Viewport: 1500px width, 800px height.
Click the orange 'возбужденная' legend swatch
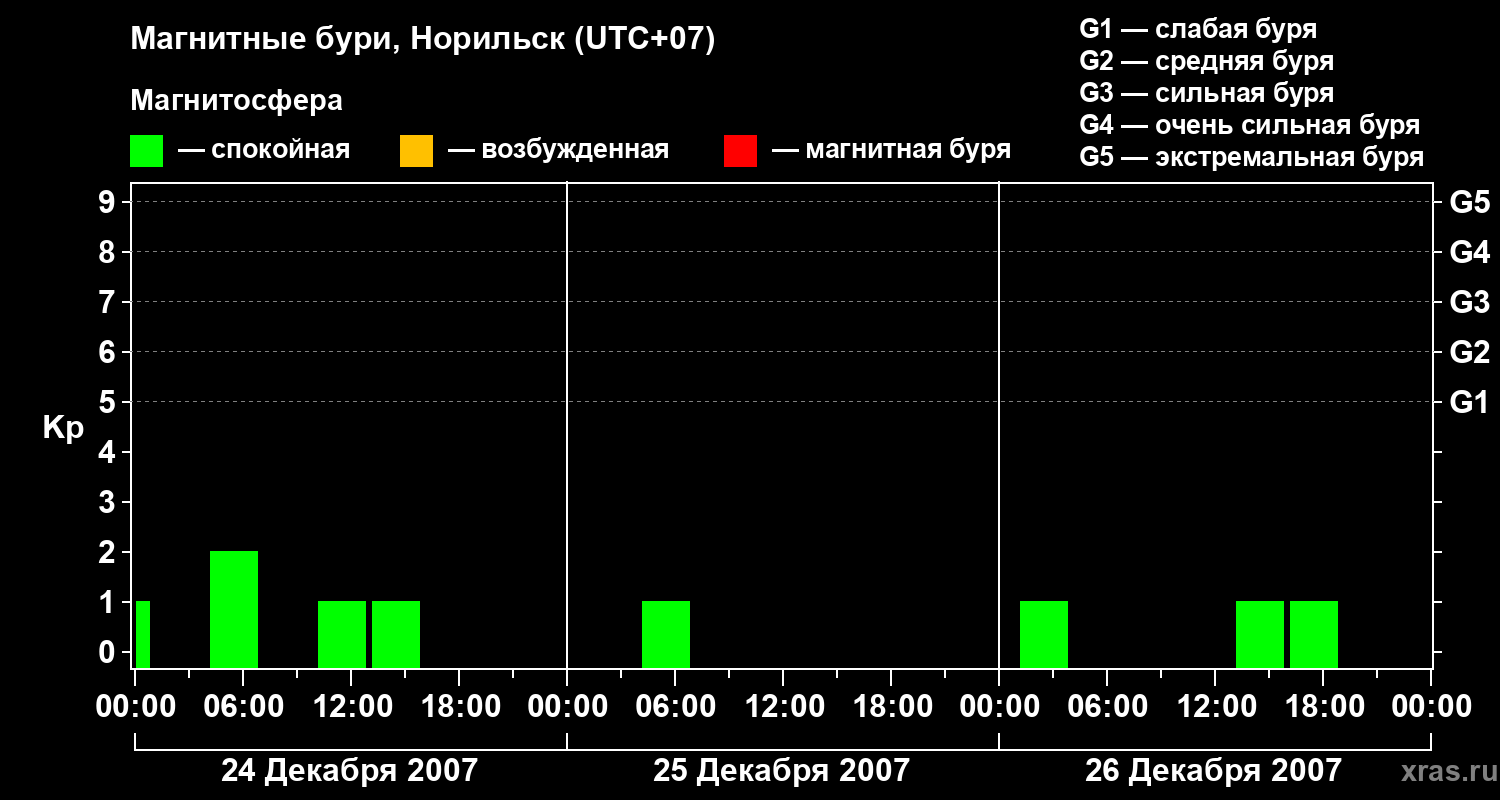[416, 151]
